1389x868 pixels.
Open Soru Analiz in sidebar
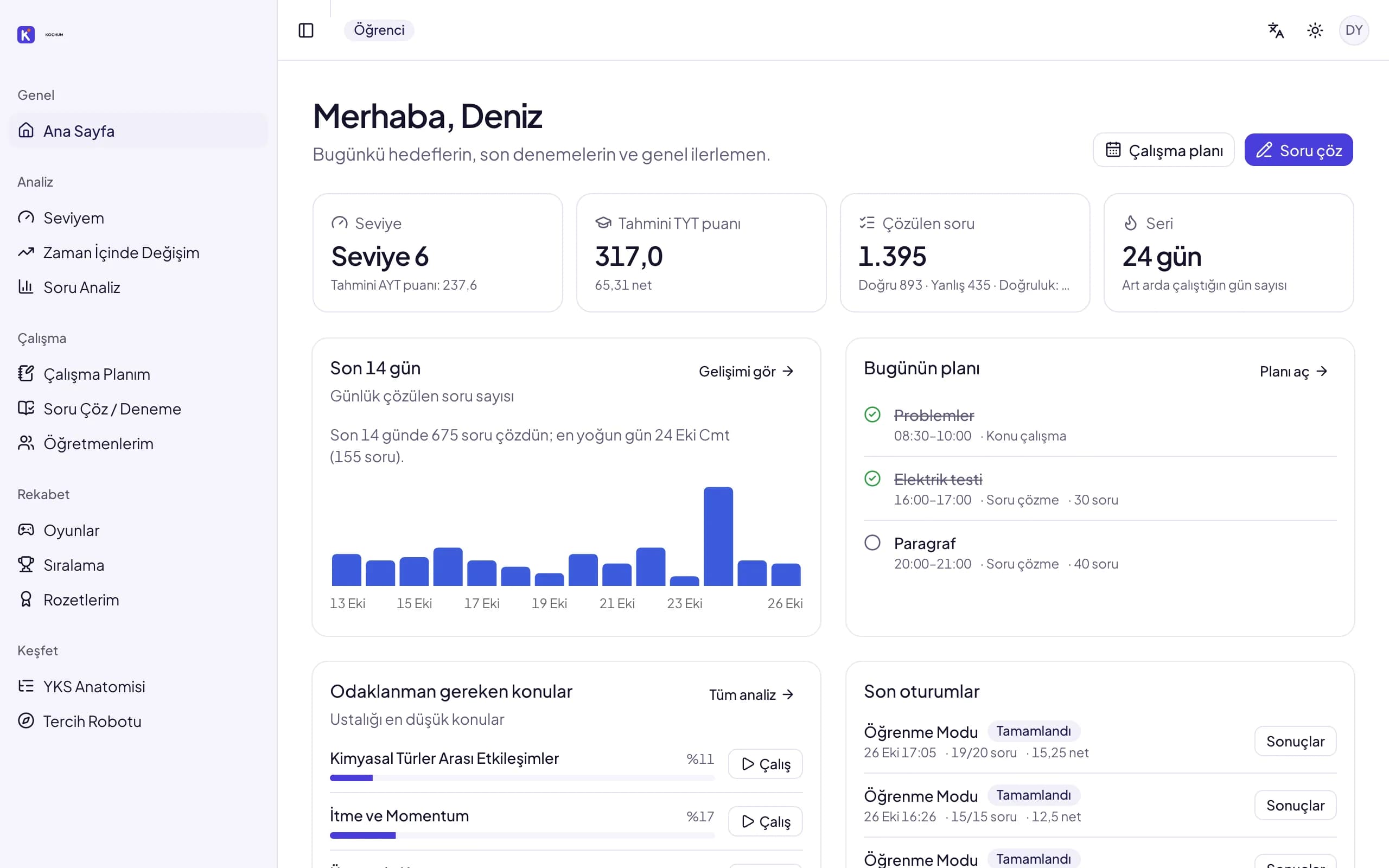click(138, 287)
